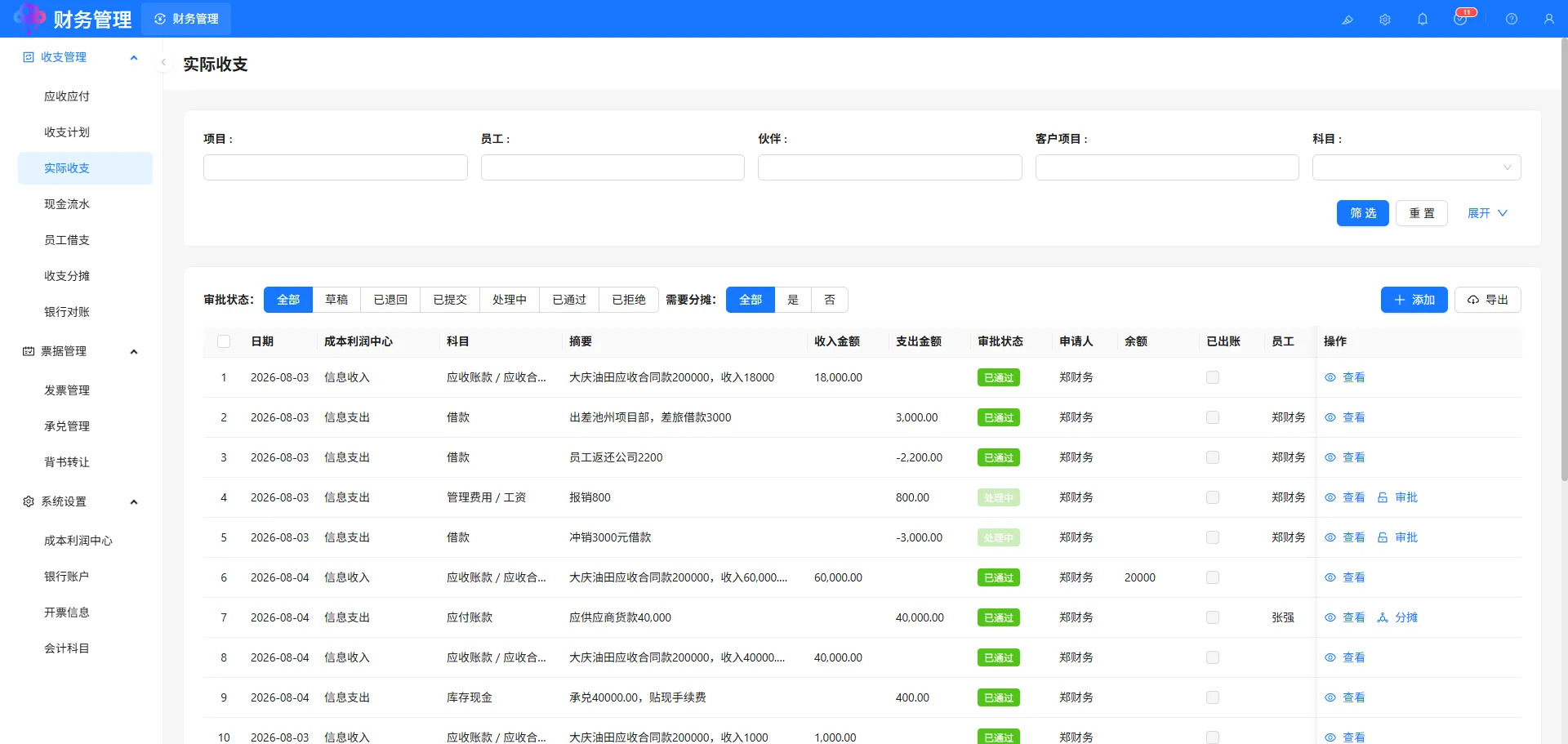Open the user profile icon
Image resolution: width=1568 pixels, height=744 pixels.
(x=1549, y=19)
